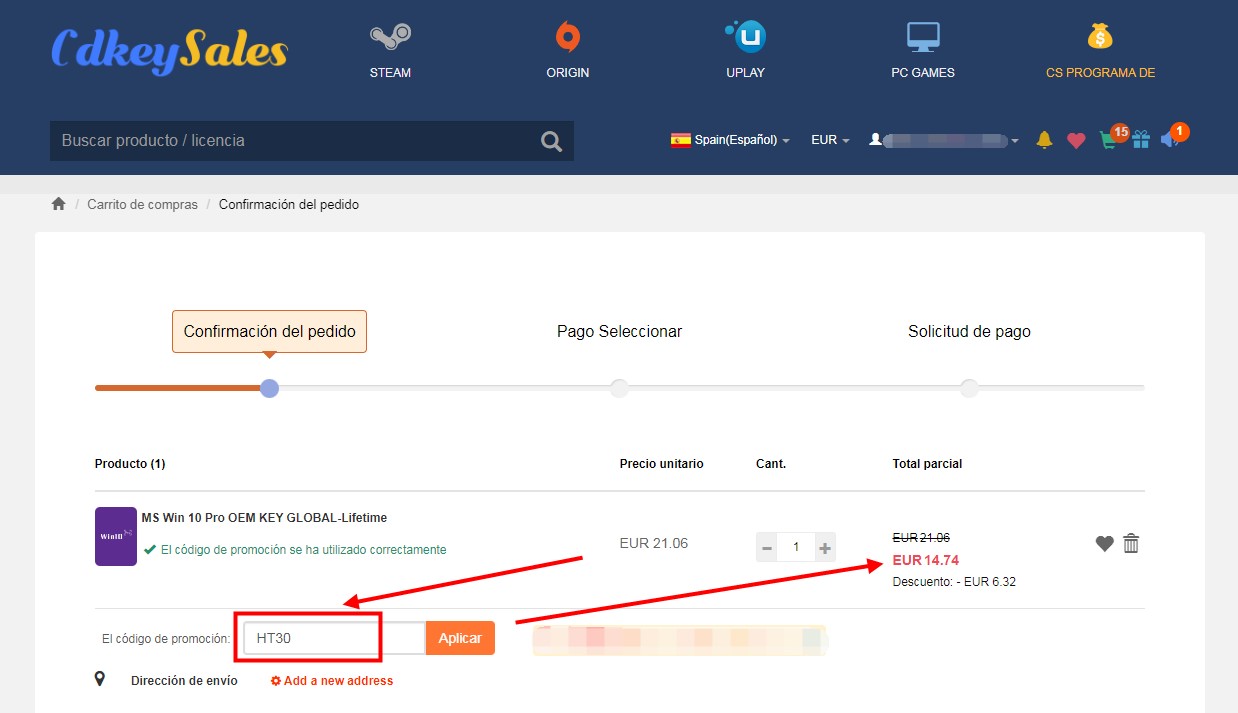The image size is (1238, 713).
Task: Go to the home breadcrumb icon
Action: click(59, 204)
